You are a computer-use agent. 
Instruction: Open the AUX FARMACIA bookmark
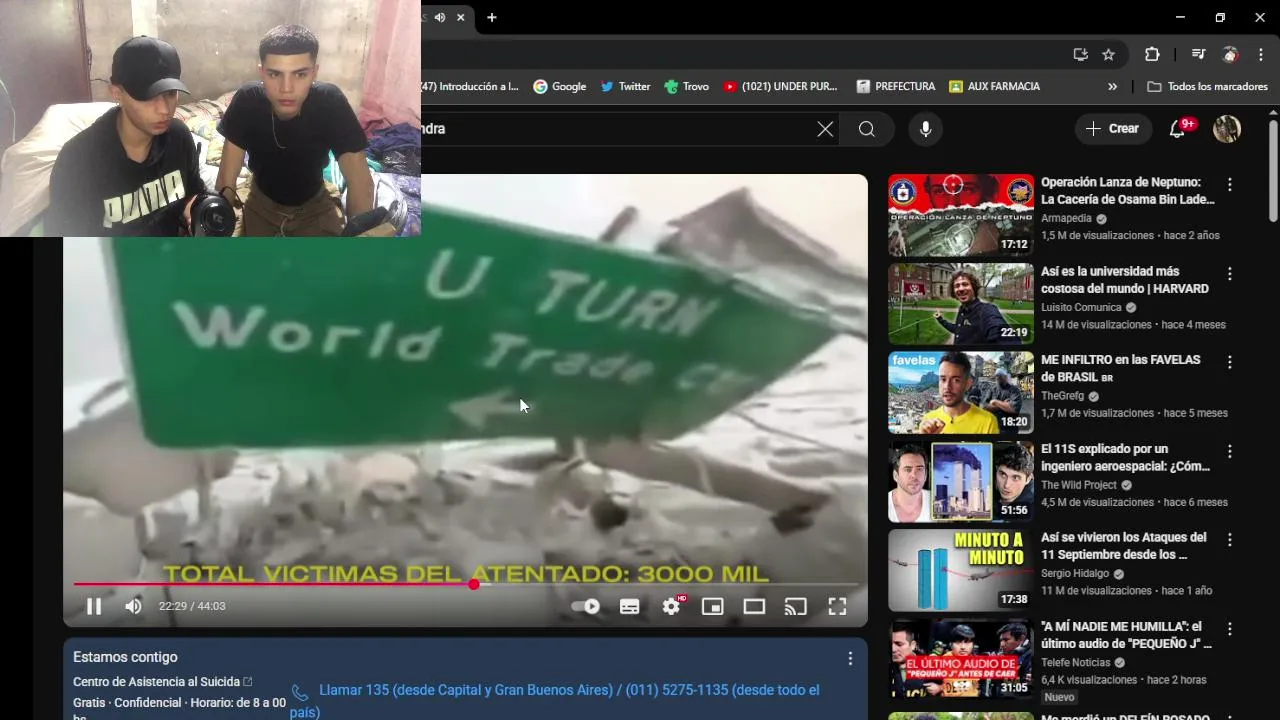pyautogui.click(x=995, y=87)
